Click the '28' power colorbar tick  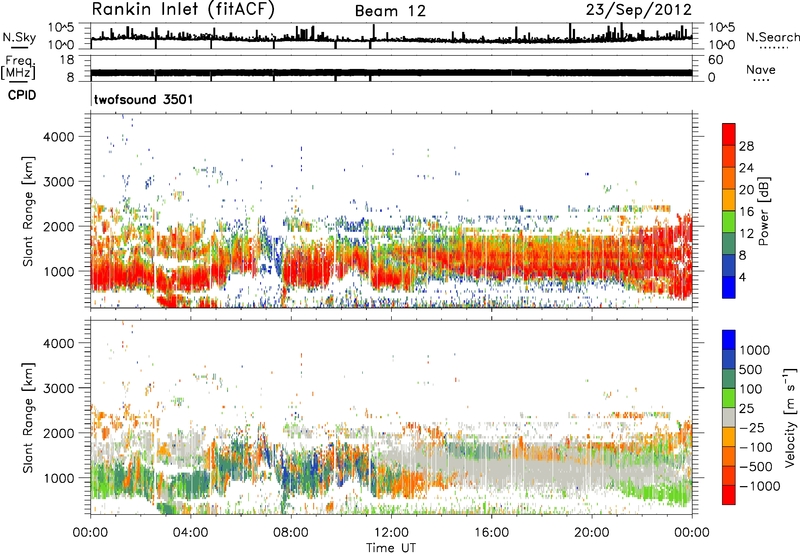click(x=746, y=146)
